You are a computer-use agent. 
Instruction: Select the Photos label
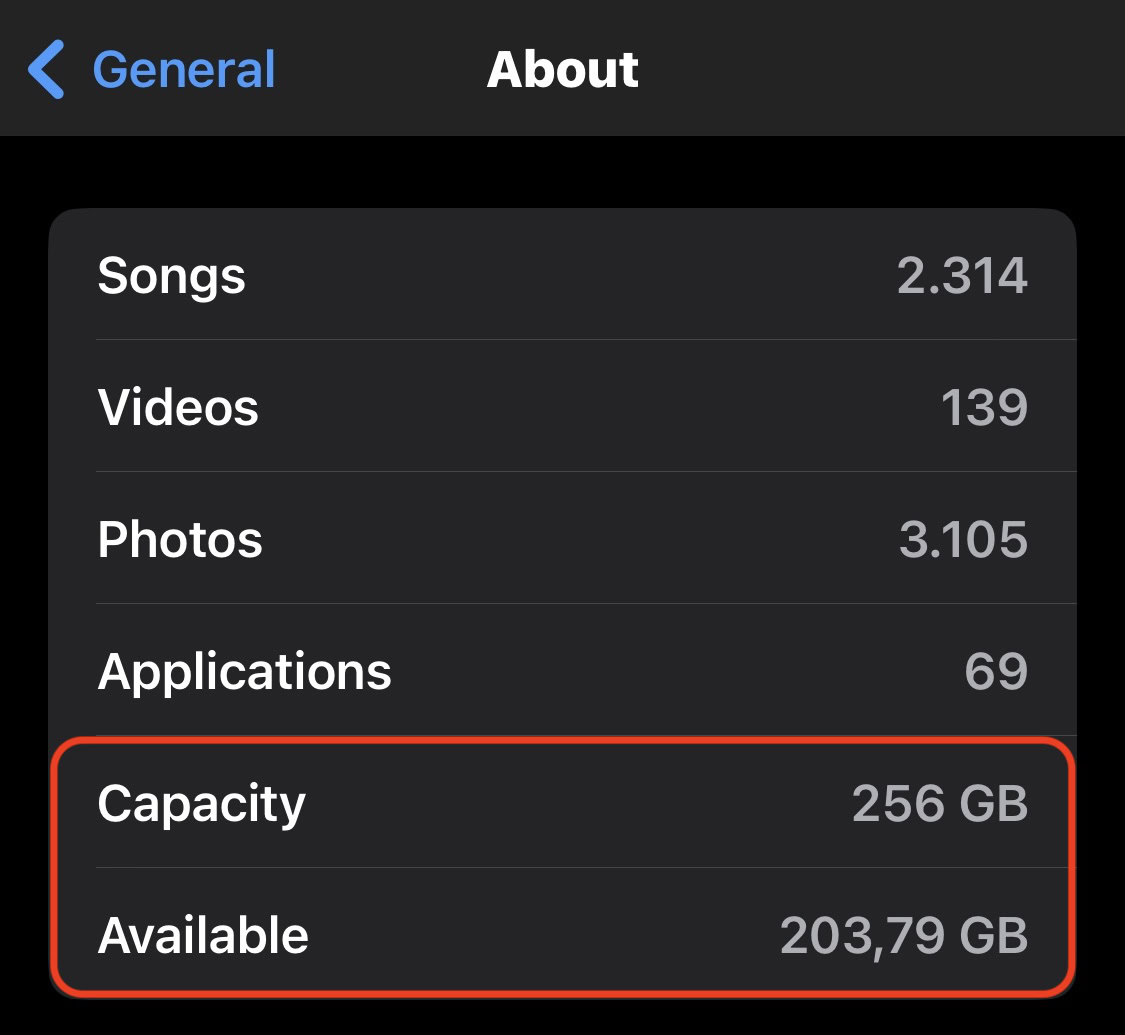180,540
